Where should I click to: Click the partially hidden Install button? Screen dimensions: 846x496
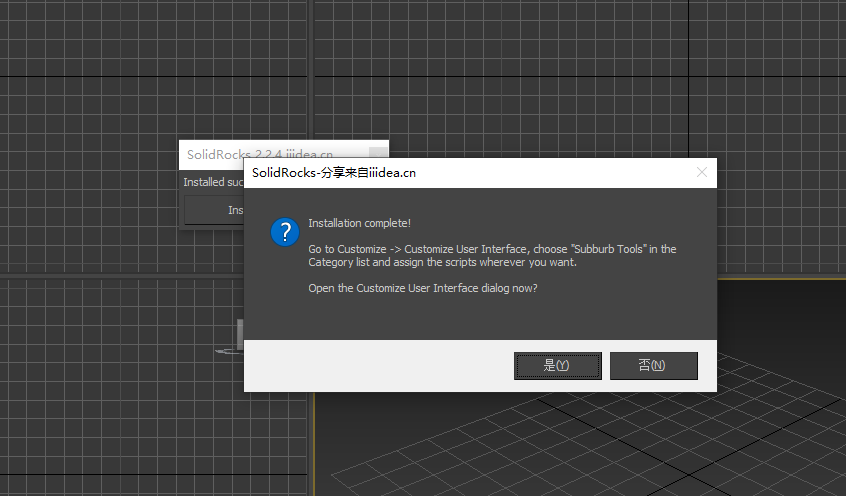coord(214,210)
